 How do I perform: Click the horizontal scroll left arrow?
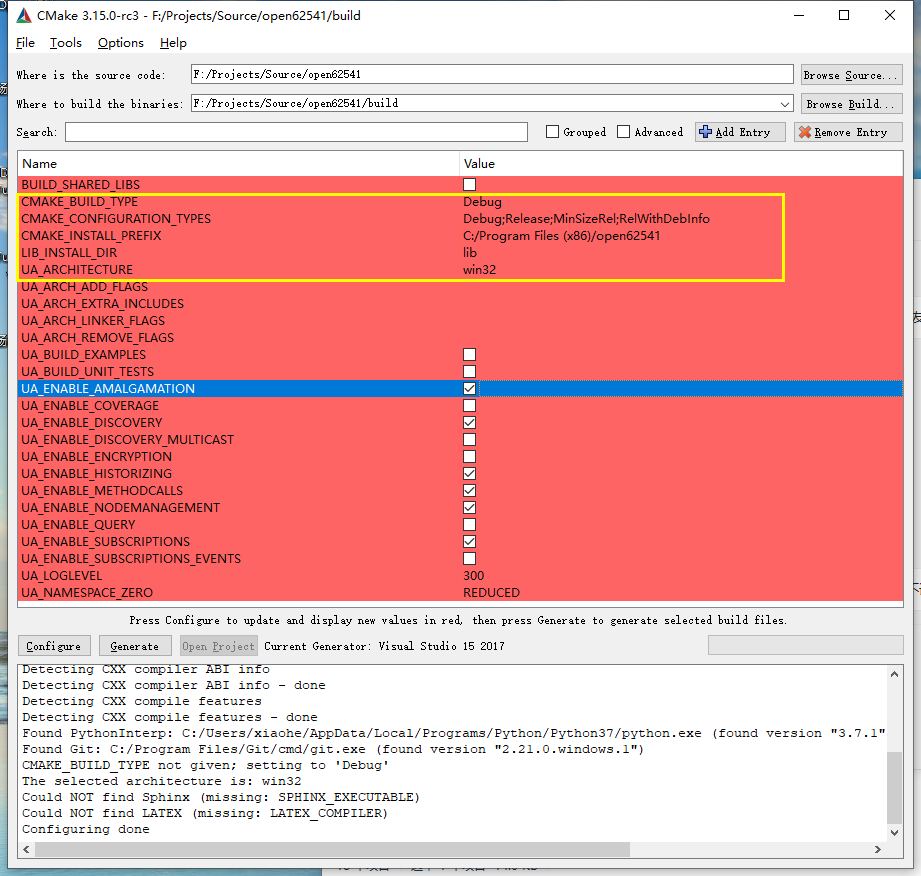pos(26,850)
